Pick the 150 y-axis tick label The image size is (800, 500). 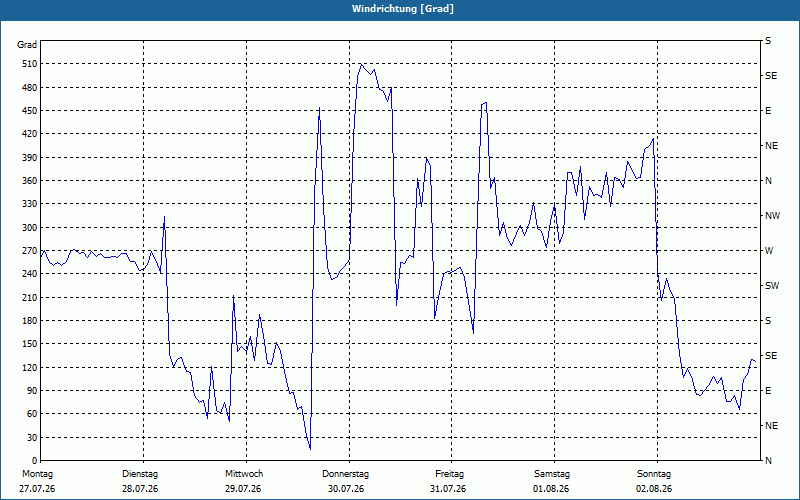pos(30,344)
